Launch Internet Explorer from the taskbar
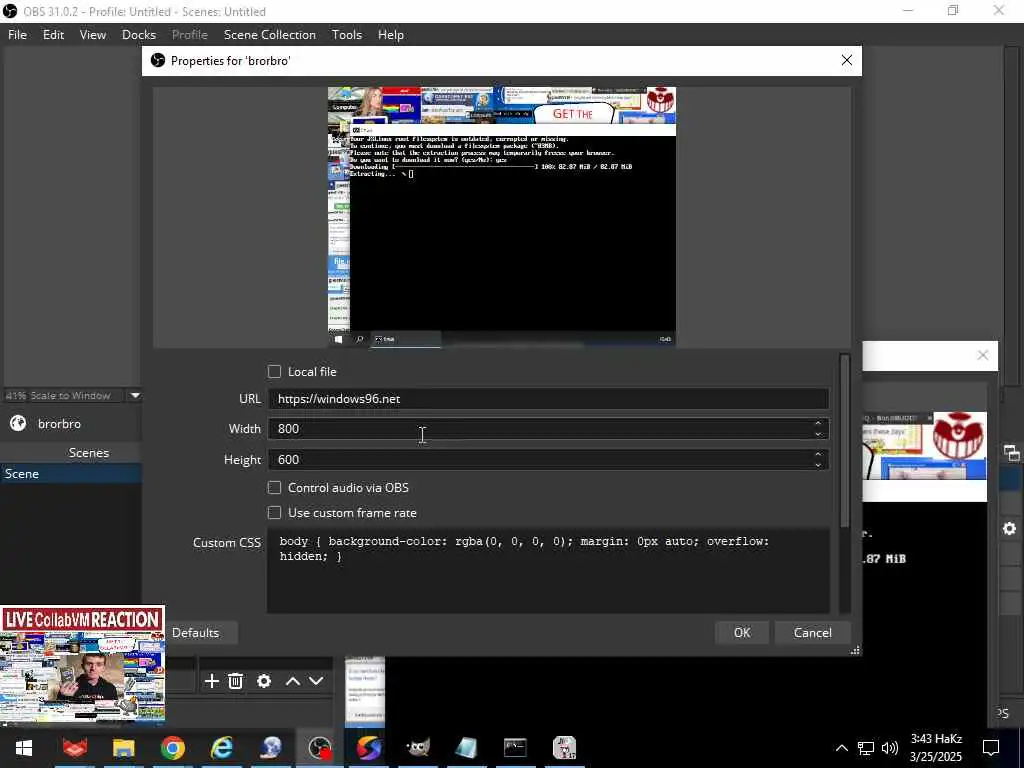The height and width of the screenshot is (768, 1024). coord(221,748)
